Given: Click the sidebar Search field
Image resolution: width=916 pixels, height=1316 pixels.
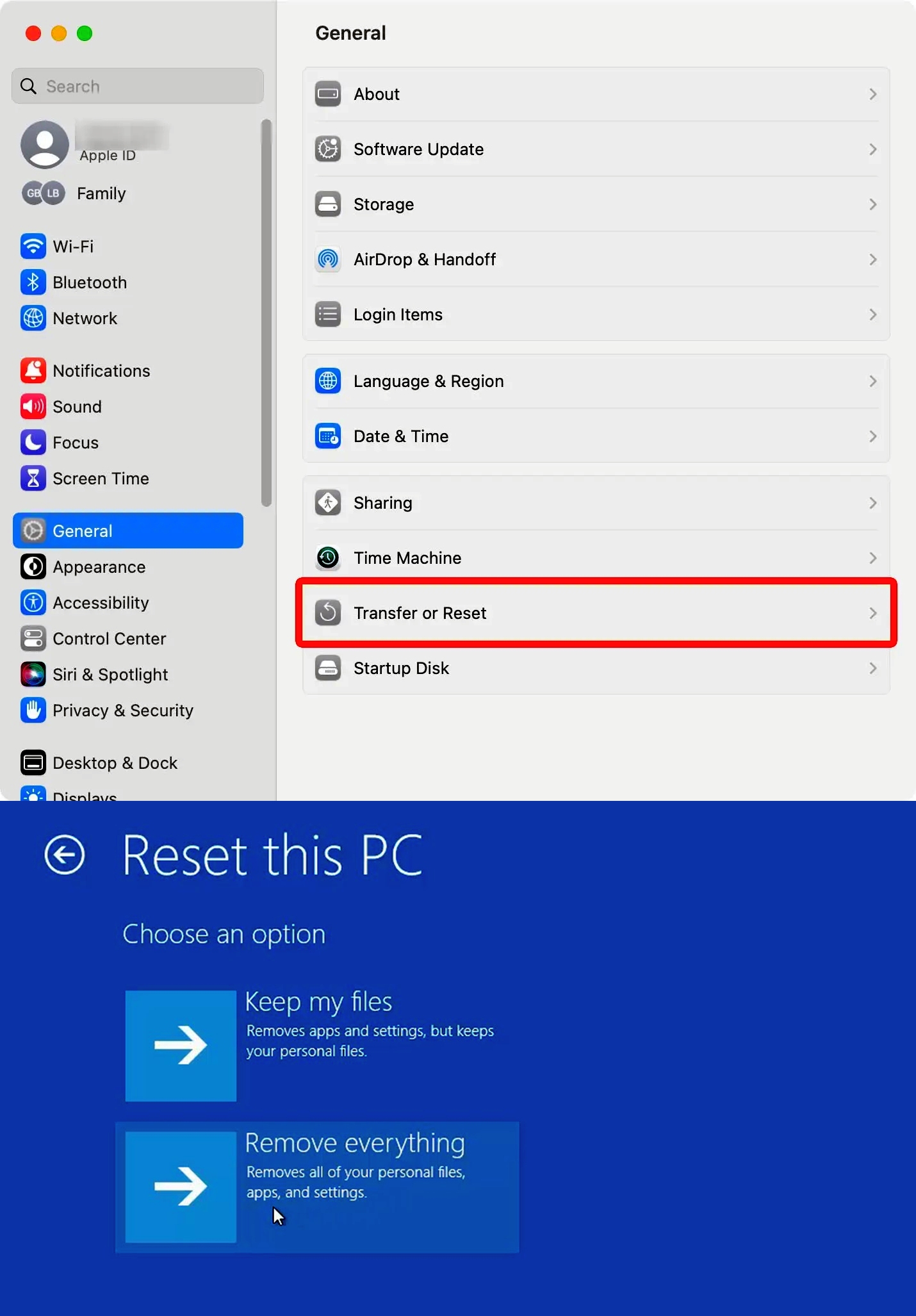Looking at the screenshot, I should [138, 86].
